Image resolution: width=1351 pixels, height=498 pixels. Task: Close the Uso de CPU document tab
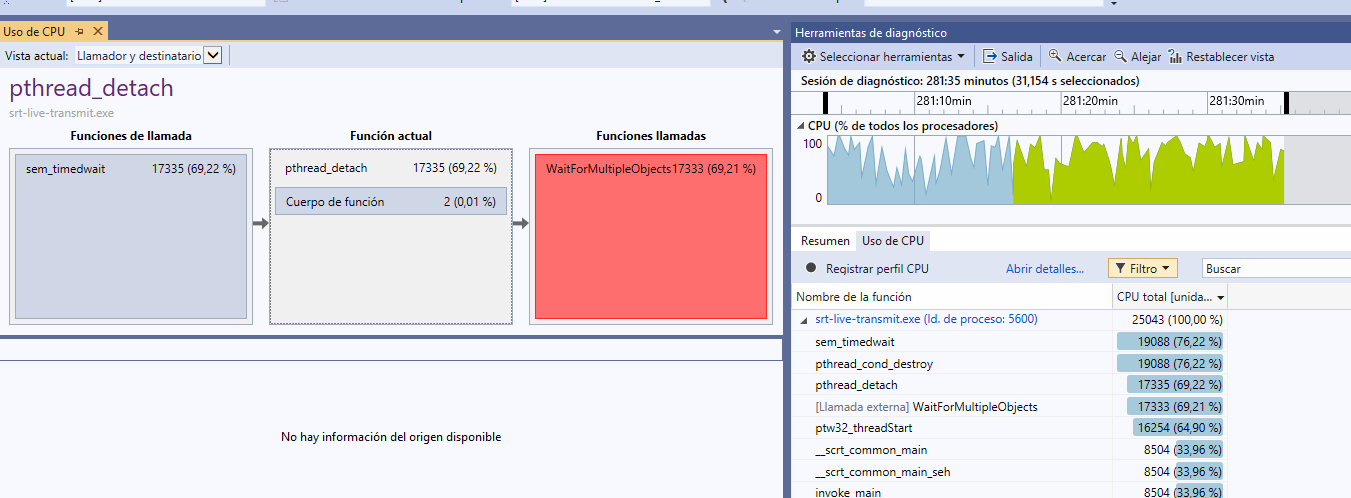[98, 32]
